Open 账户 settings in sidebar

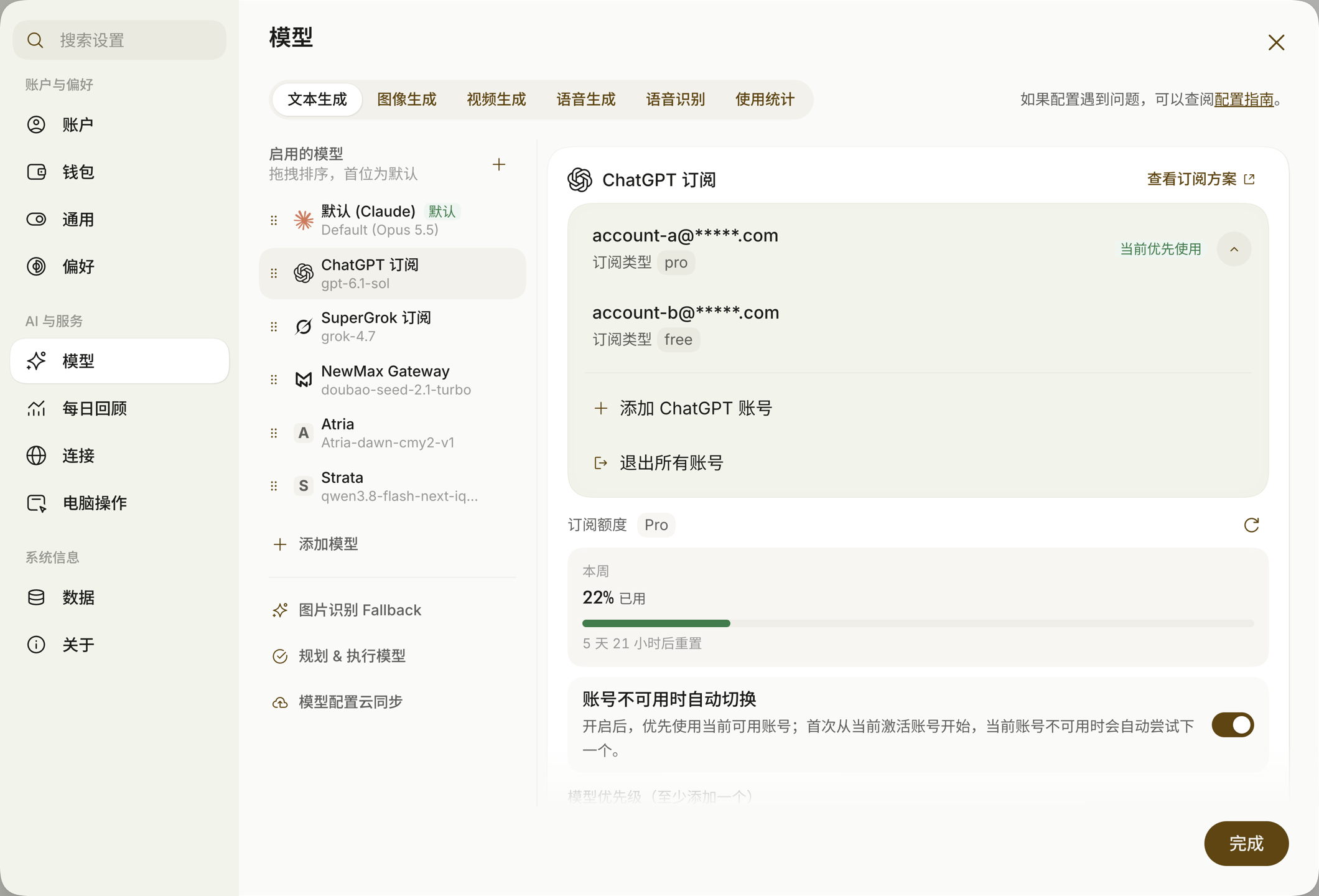click(119, 124)
